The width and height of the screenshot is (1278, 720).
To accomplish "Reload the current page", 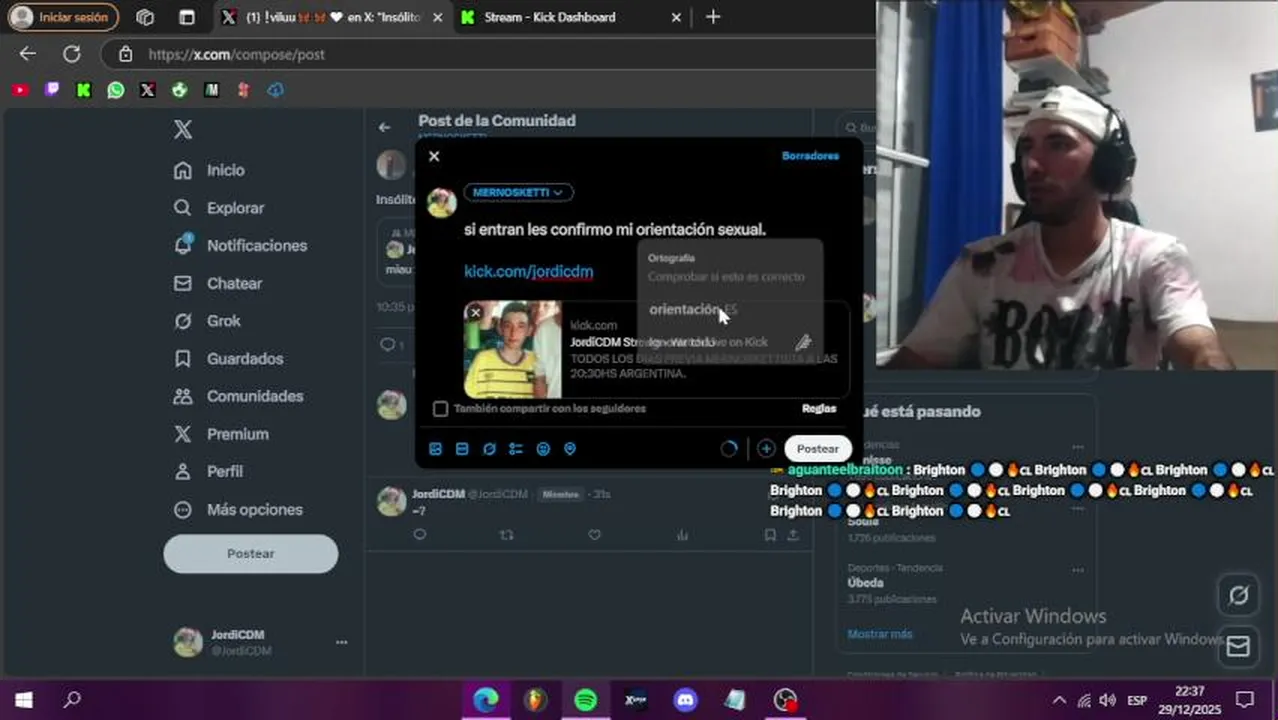I will 72,54.
